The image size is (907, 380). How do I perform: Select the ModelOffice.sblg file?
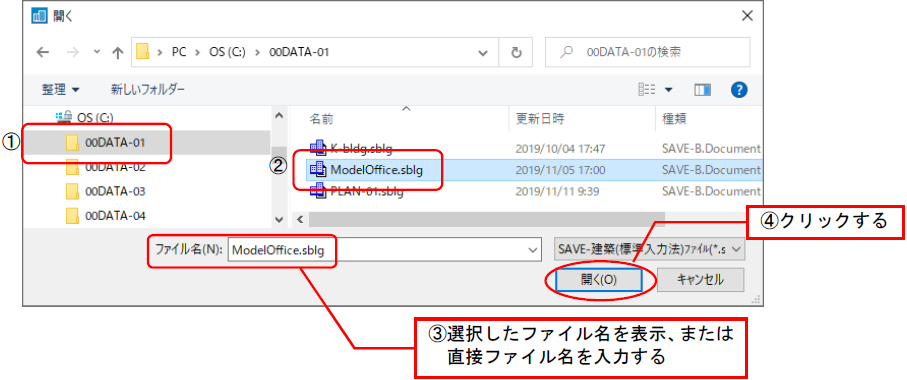tap(376, 169)
